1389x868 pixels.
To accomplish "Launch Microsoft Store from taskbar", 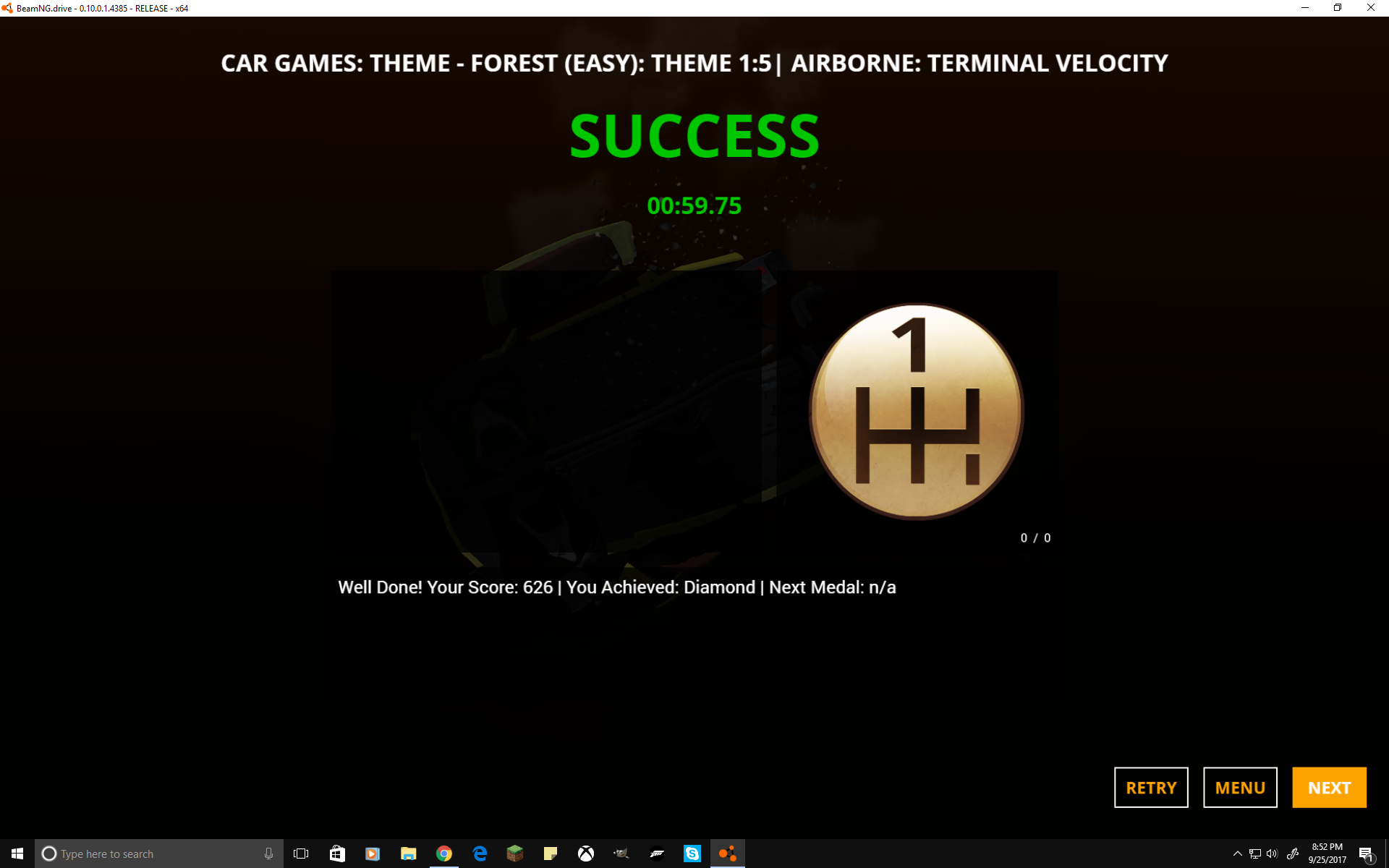I will tap(337, 854).
